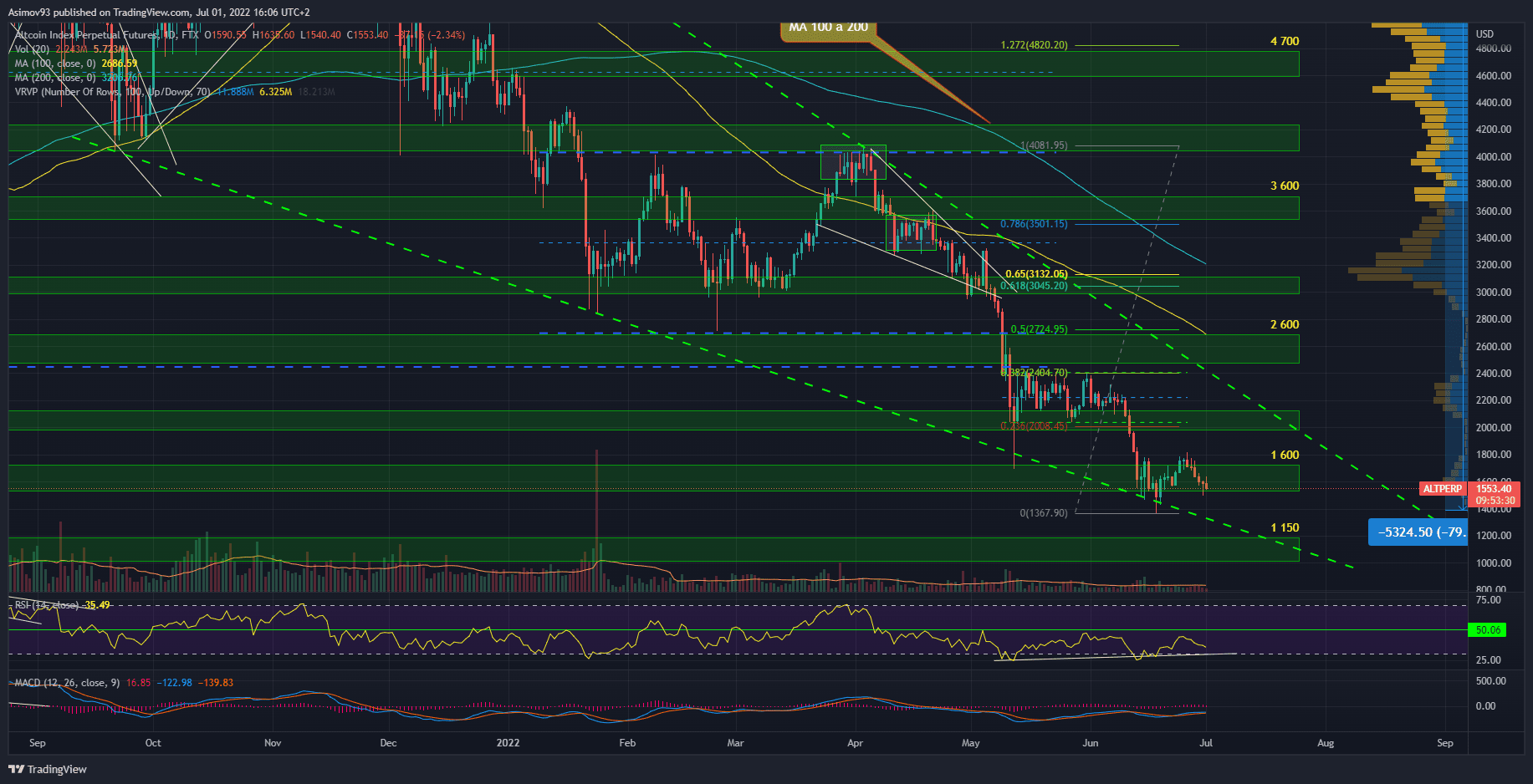Click the 2022 label on time axis
Viewport: 1533px width, 784px height.
pyautogui.click(x=508, y=743)
